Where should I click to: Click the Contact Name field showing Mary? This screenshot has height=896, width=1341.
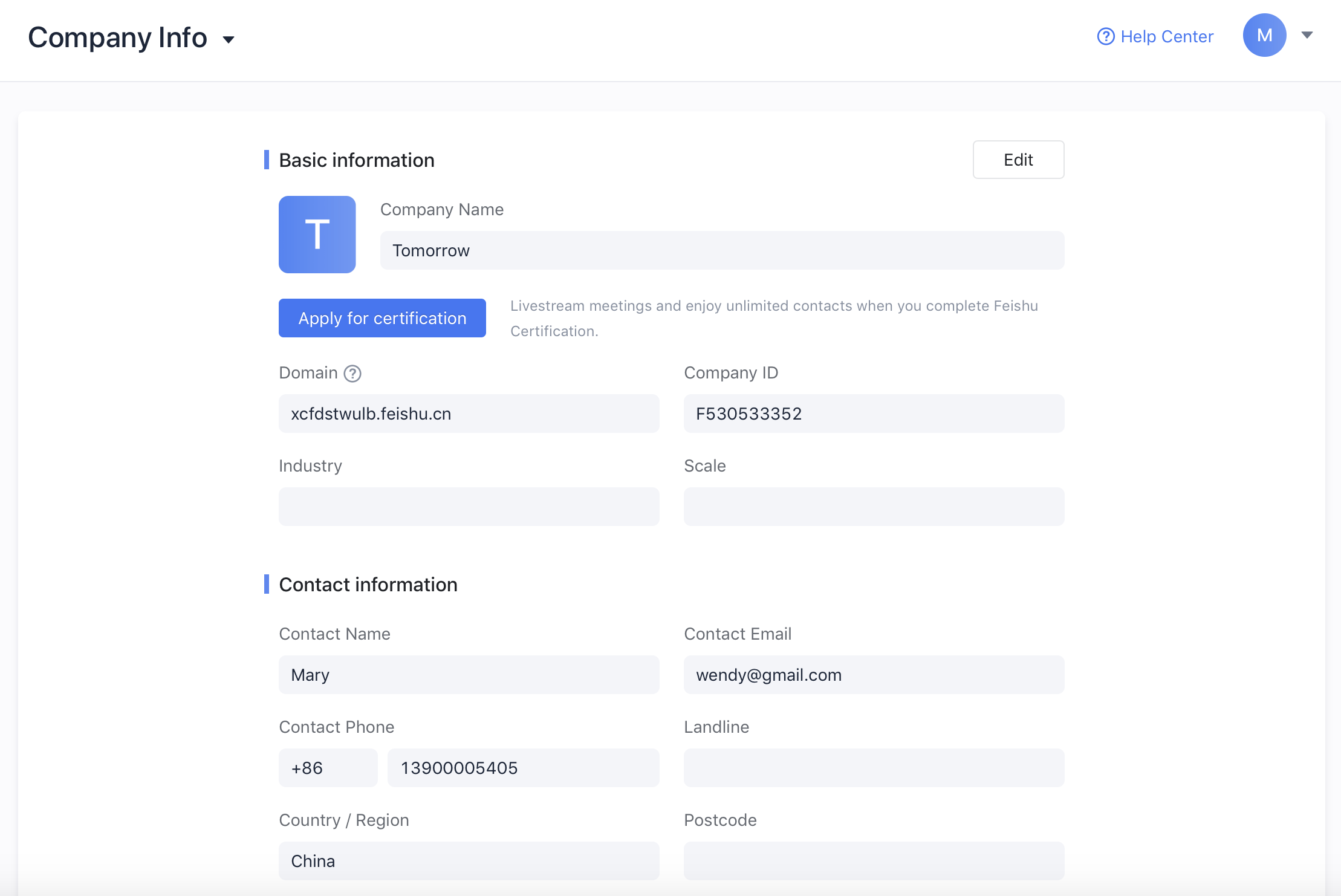[x=469, y=675]
